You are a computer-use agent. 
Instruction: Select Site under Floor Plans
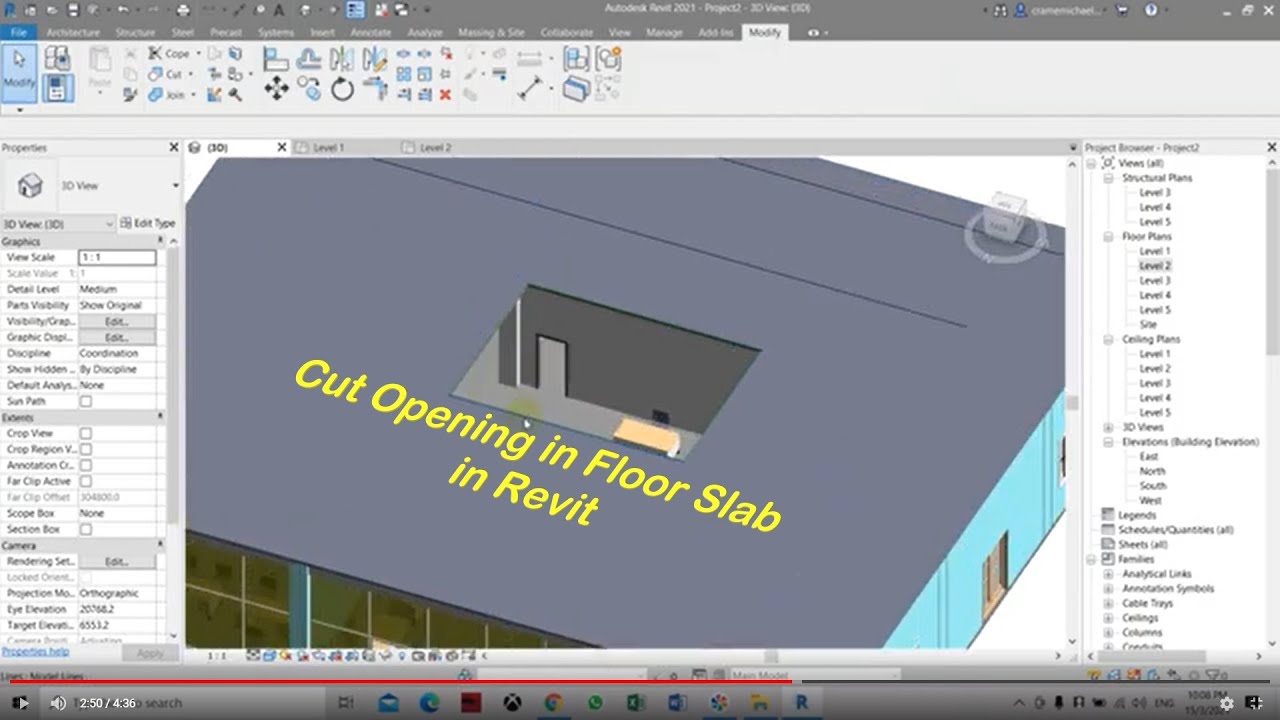click(1148, 325)
